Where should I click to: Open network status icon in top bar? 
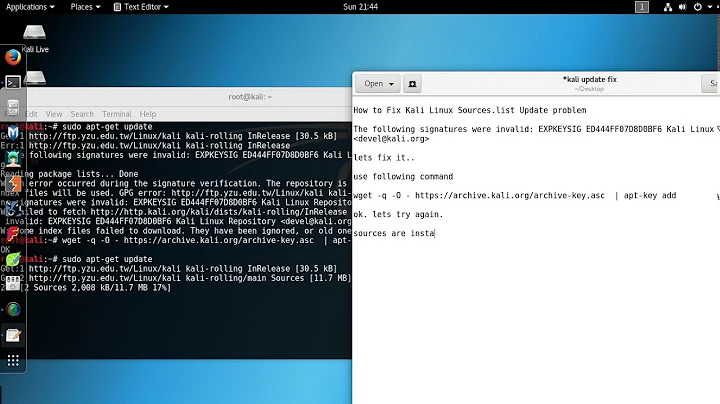[668, 7]
